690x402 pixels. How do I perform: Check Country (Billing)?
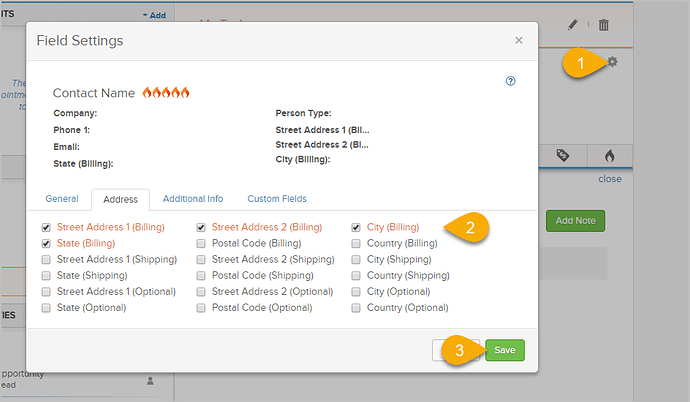pos(356,243)
